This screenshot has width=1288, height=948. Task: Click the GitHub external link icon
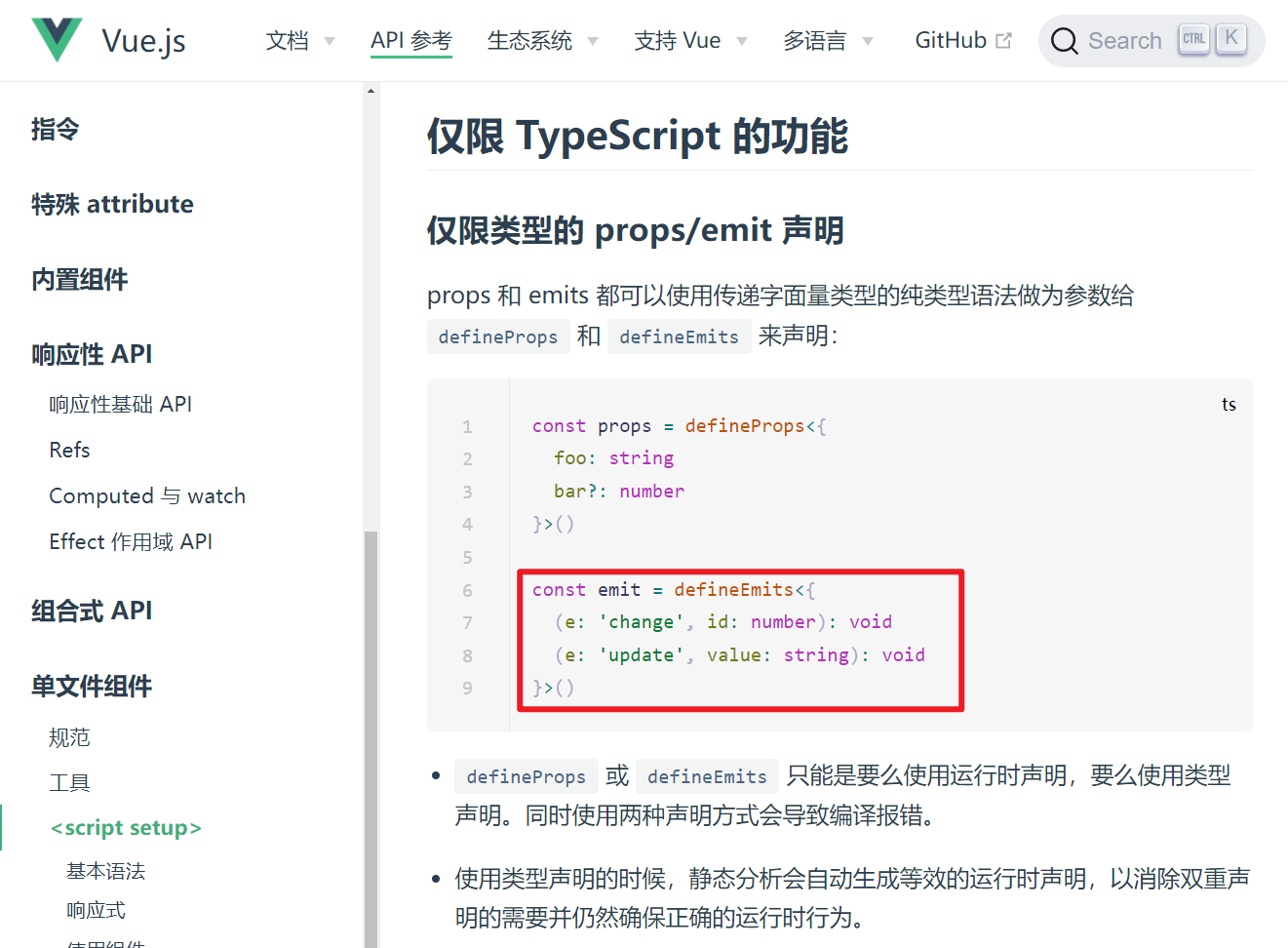[x=1003, y=41]
